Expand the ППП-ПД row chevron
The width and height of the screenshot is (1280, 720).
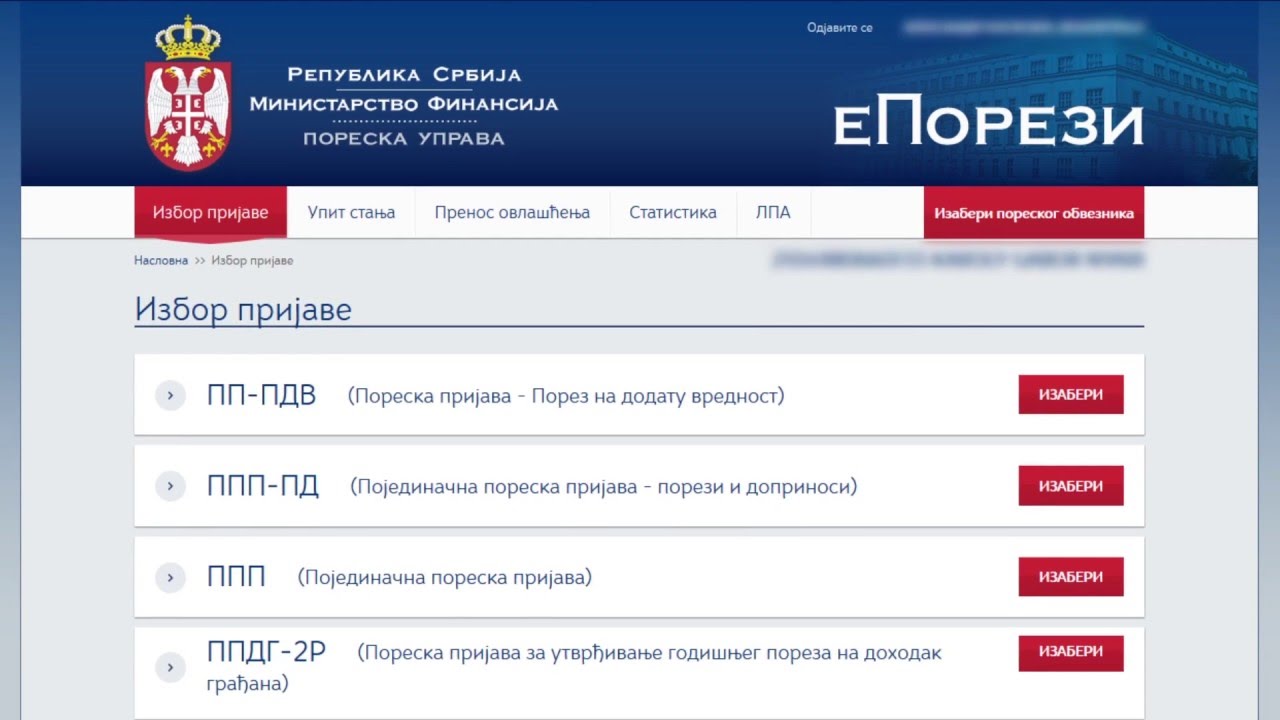170,486
